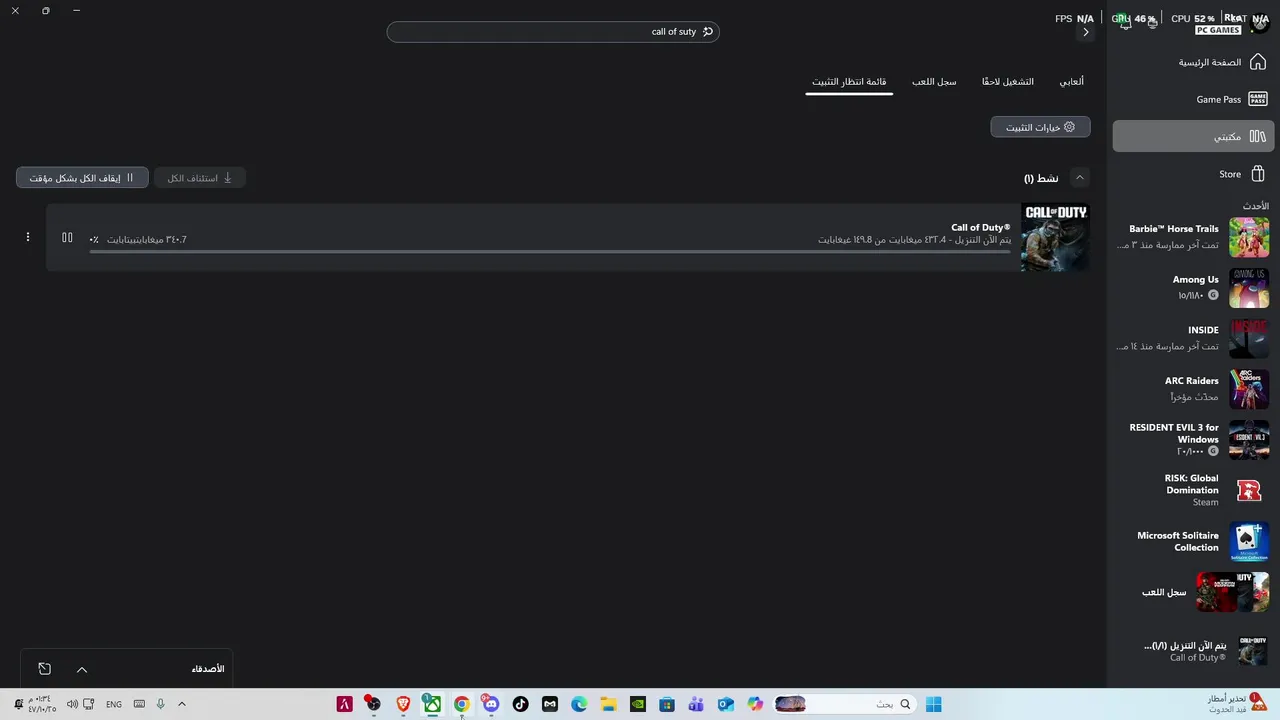Open File Explorer from the taskbar

pyautogui.click(x=608, y=704)
